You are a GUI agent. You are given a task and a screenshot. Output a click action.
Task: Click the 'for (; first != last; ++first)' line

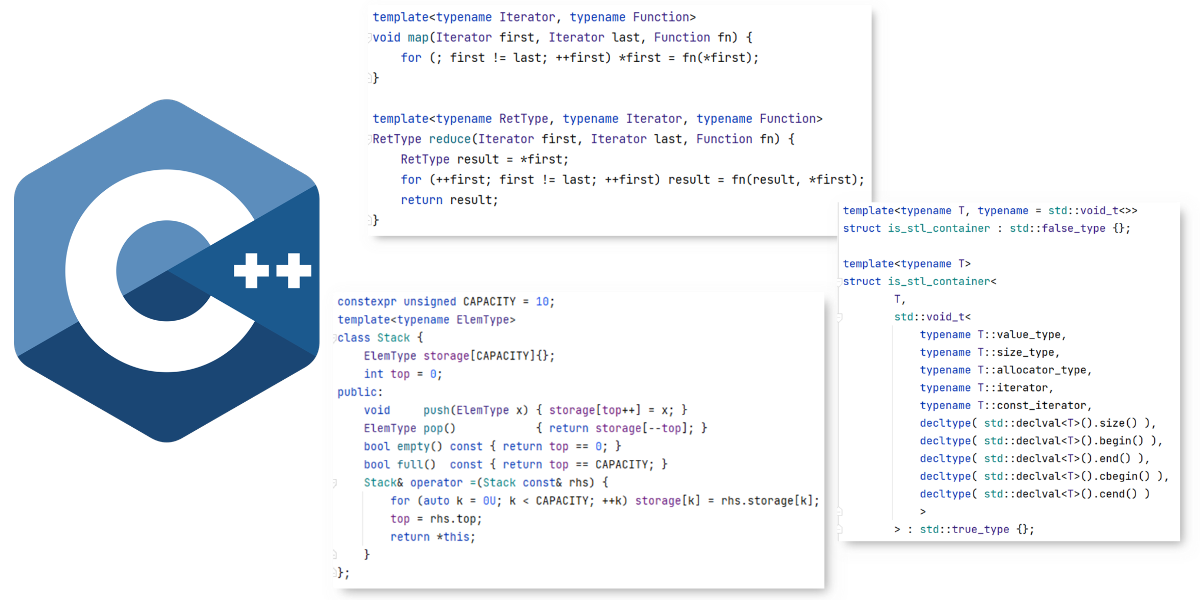pos(580,58)
